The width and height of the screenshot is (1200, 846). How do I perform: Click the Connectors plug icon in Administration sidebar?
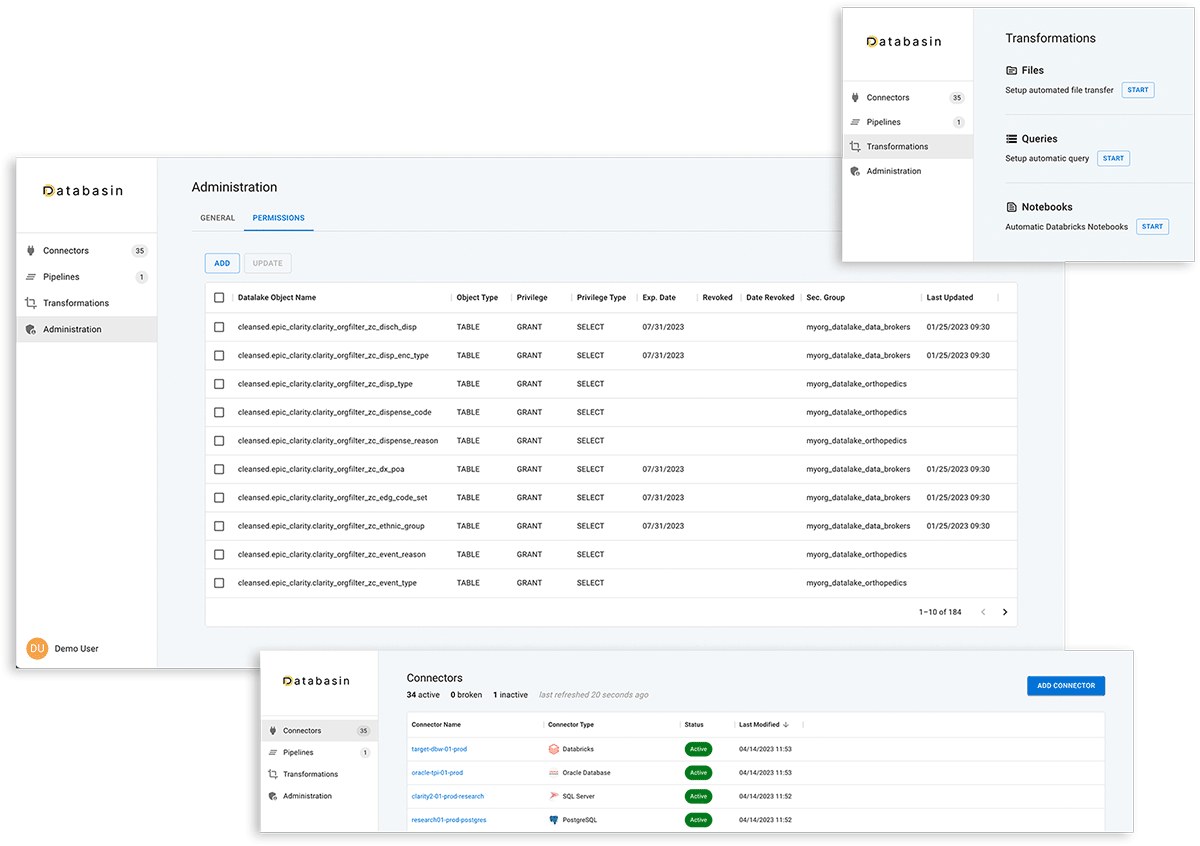click(31, 251)
